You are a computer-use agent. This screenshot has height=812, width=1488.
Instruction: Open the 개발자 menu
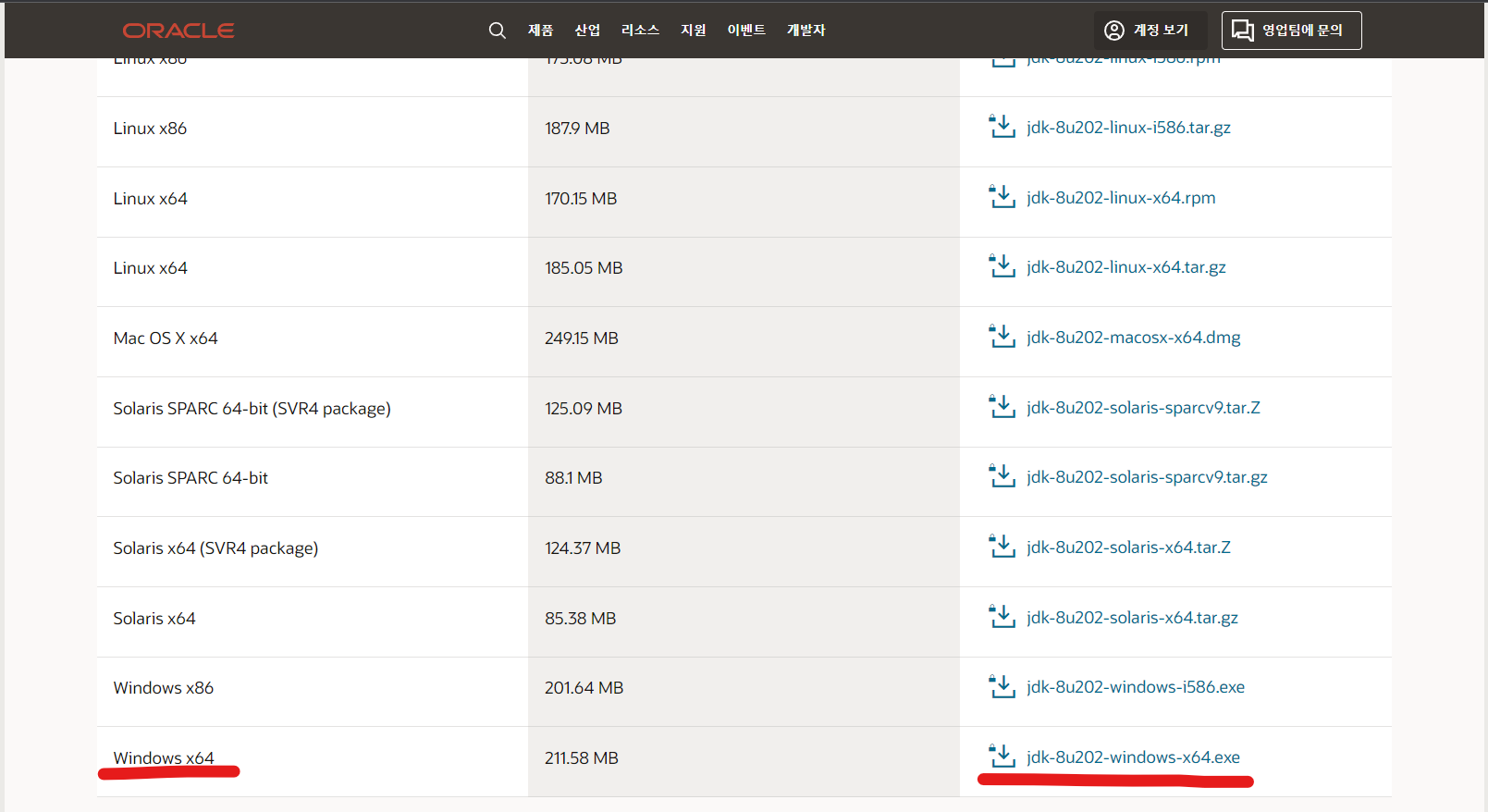tap(805, 31)
